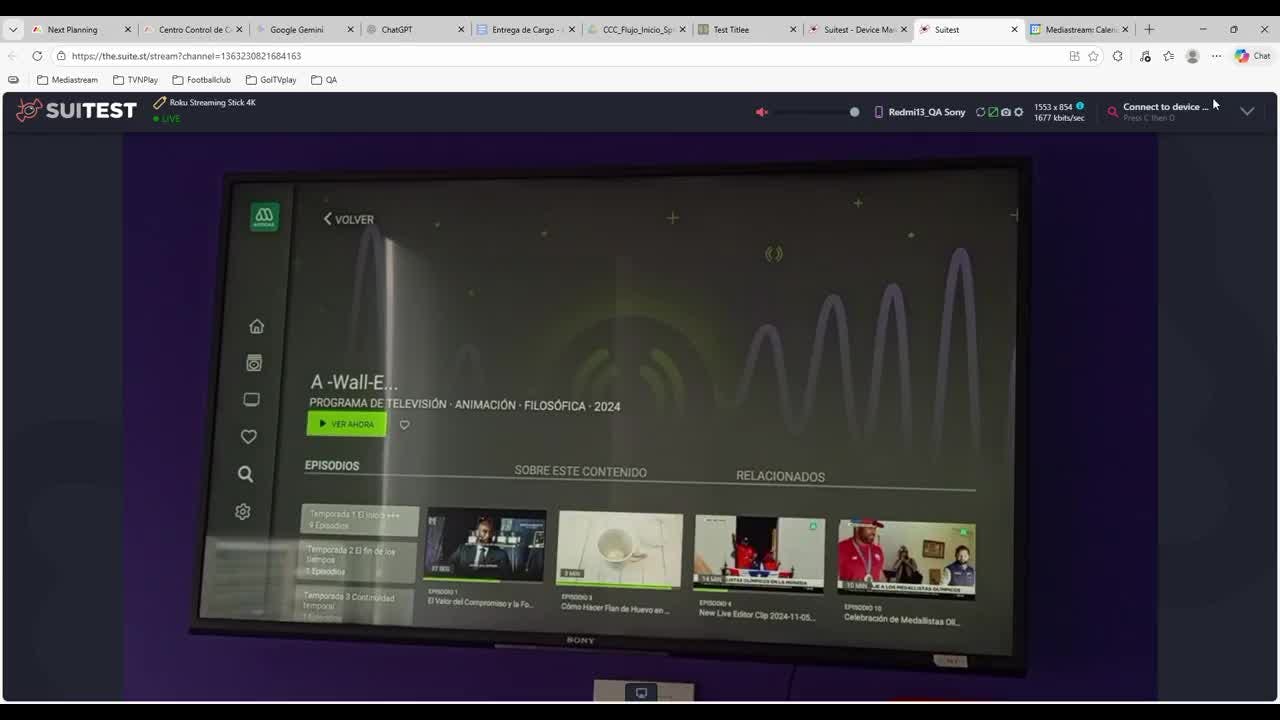This screenshot has height=720, width=1280.
Task: Select the RELACIONADOS tab
Action: [780, 477]
